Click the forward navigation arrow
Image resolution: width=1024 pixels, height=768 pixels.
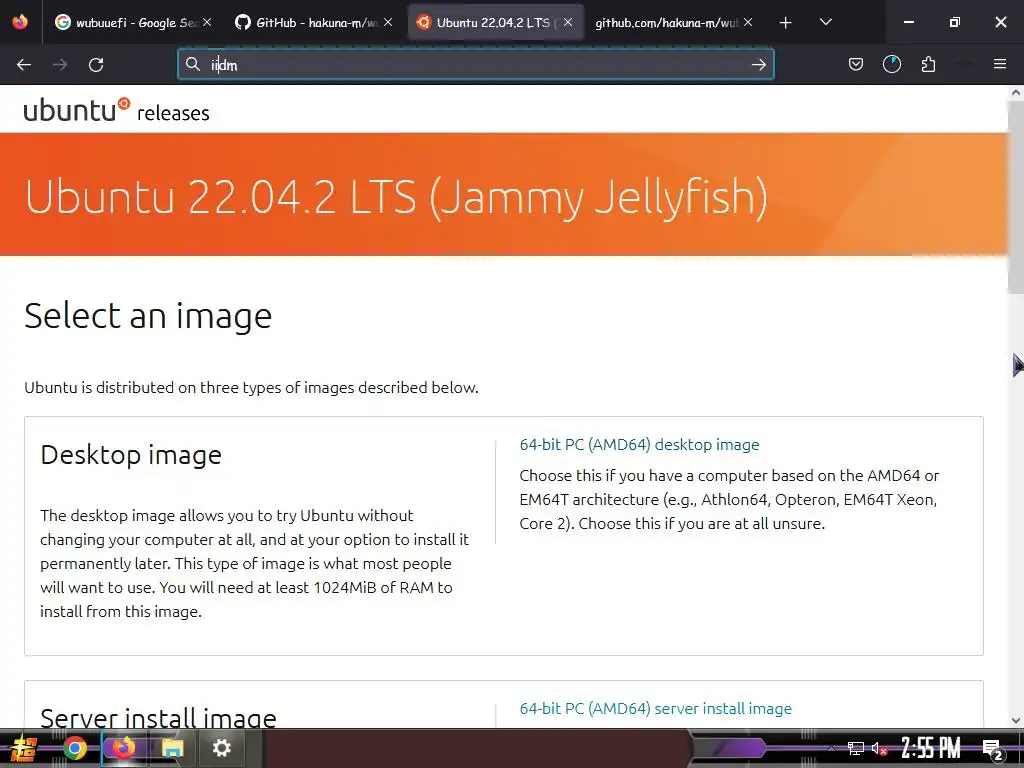click(x=60, y=65)
